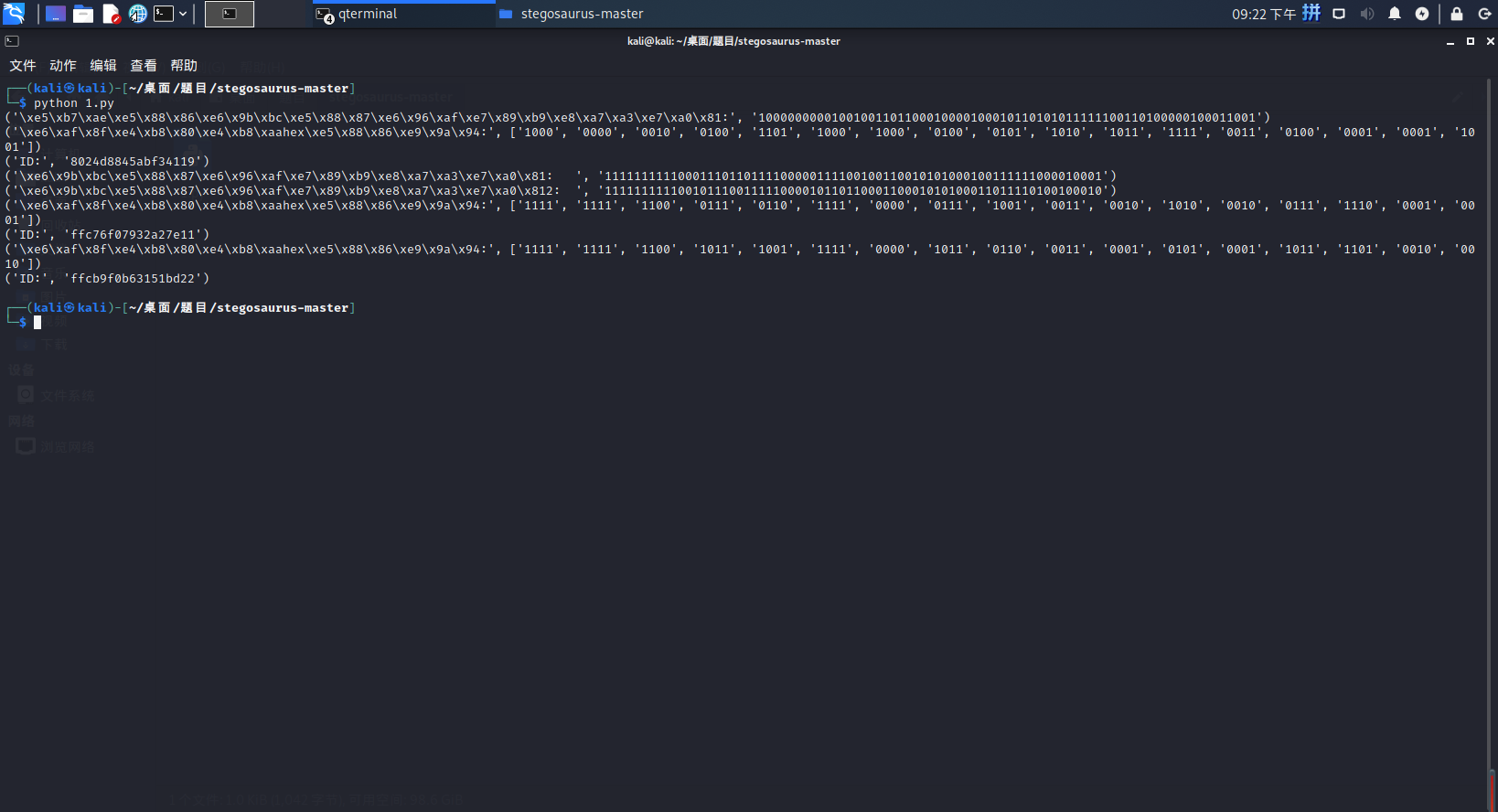Image resolution: width=1498 pixels, height=812 pixels.
Task: Click the 'python 1.py' command text
Action: pos(74,103)
